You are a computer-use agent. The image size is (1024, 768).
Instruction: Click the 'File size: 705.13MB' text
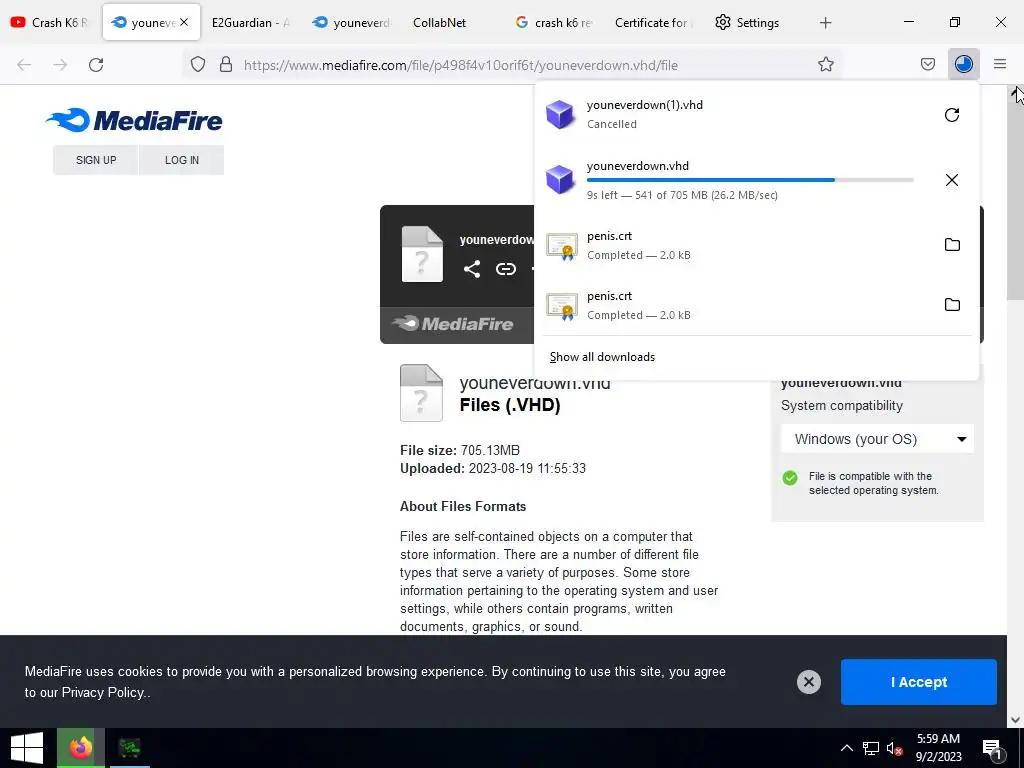pos(460,450)
